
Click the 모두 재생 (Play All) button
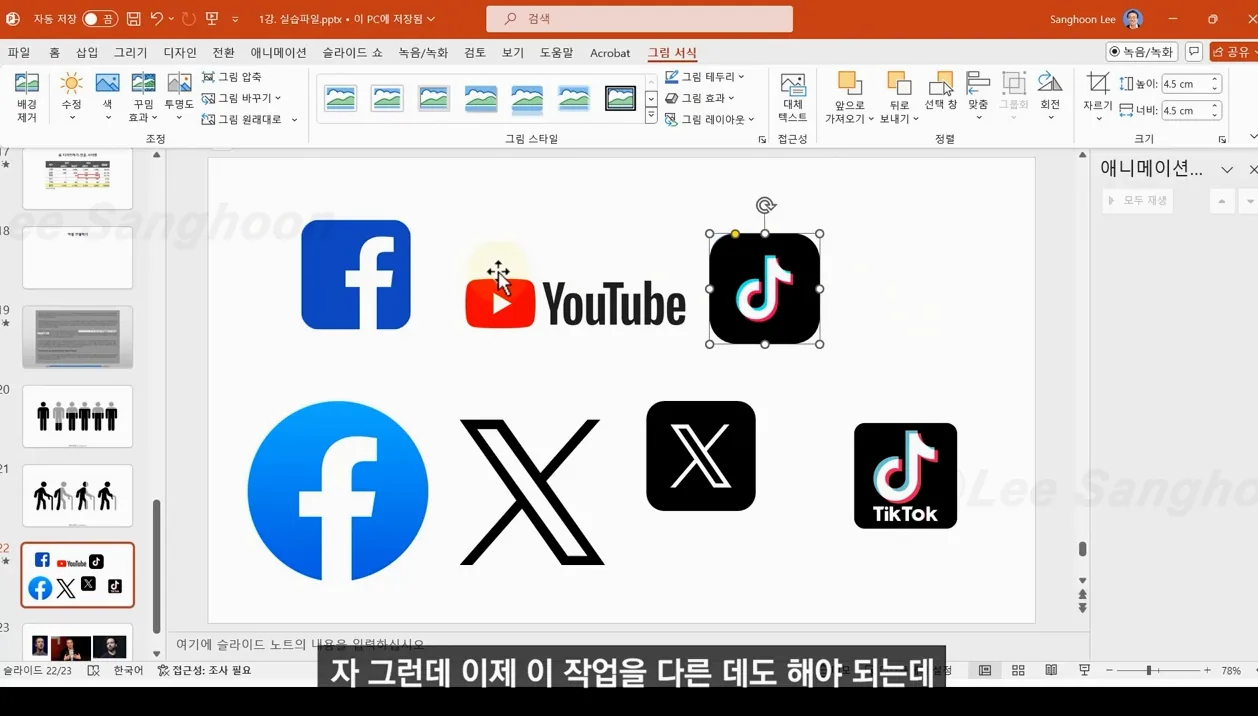pos(1137,200)
